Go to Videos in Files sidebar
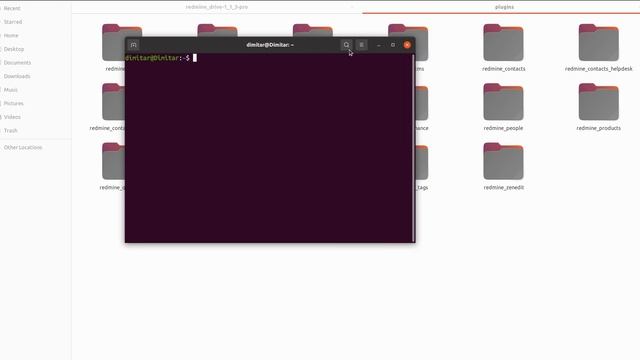The image size is (640, 360). click(x=12, y=117)
